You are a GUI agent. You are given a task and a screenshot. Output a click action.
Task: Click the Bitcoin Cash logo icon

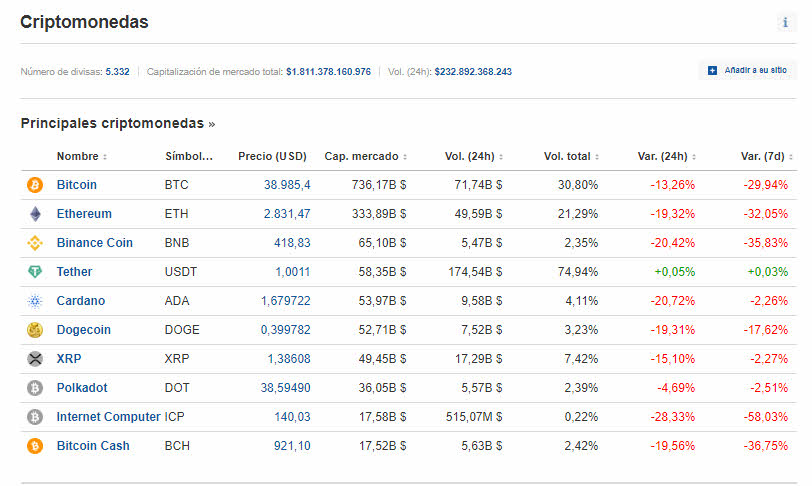(x=35, y=446)
